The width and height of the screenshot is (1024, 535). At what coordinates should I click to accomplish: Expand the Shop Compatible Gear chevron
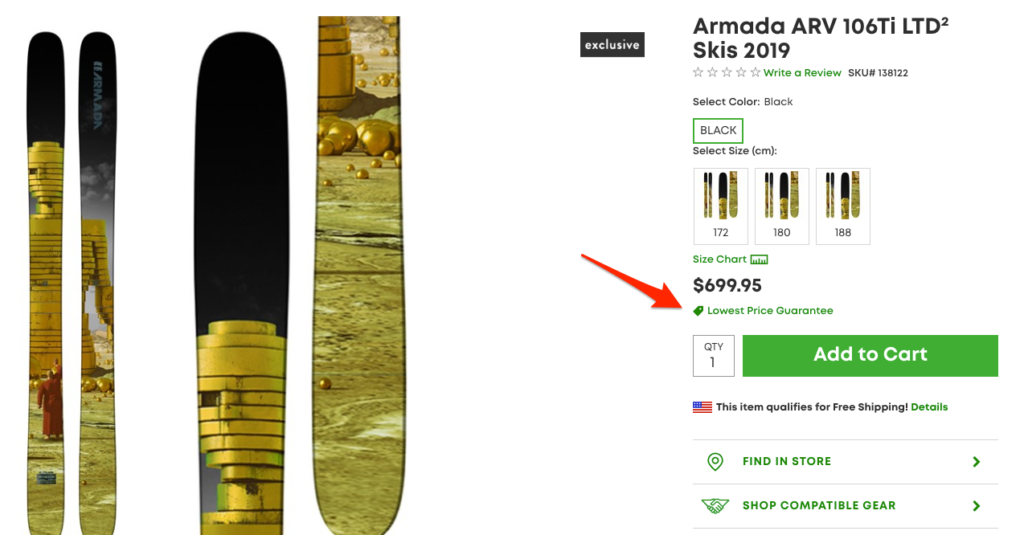click(976, 506)
